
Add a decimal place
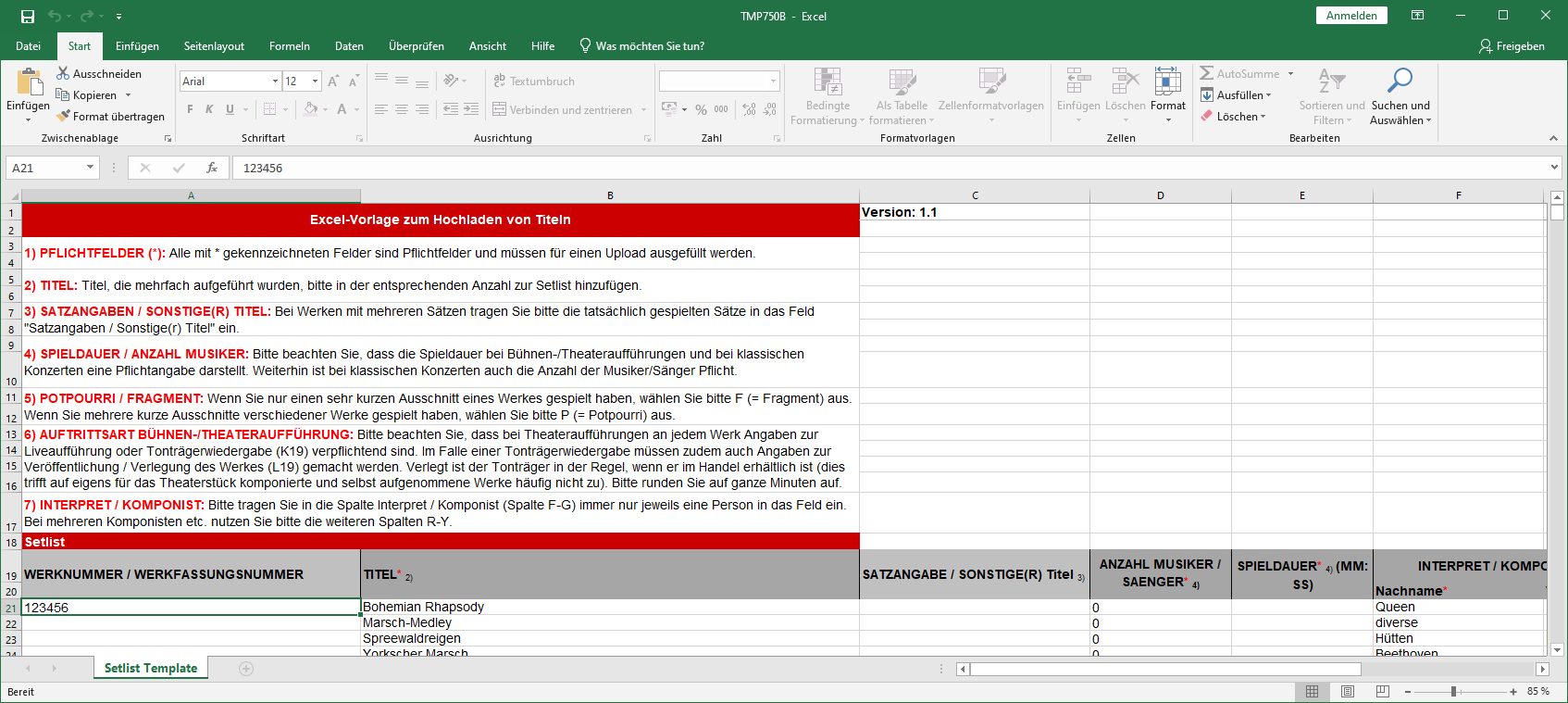pos(749,109)
